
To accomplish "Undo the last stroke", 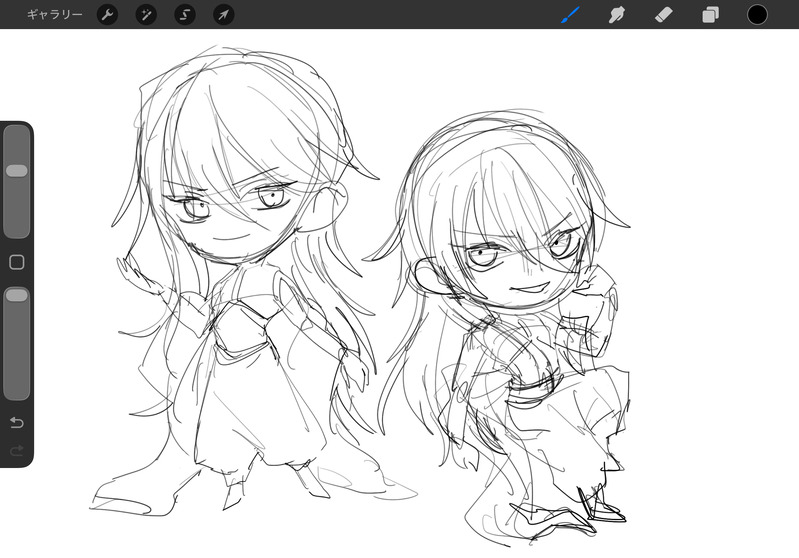I will (17, 422).
